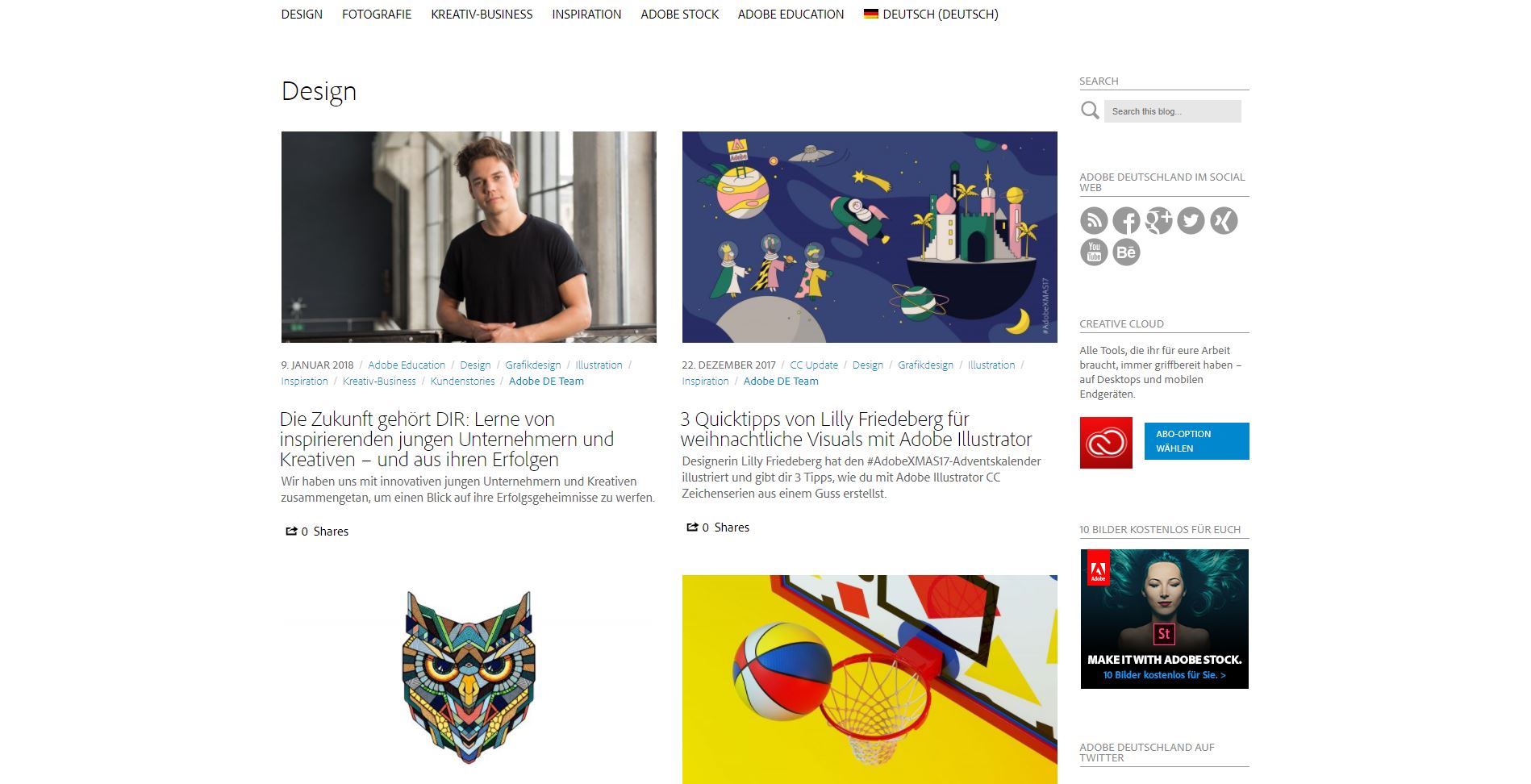Open the Kreativ-Business menu item

point(482,14)
